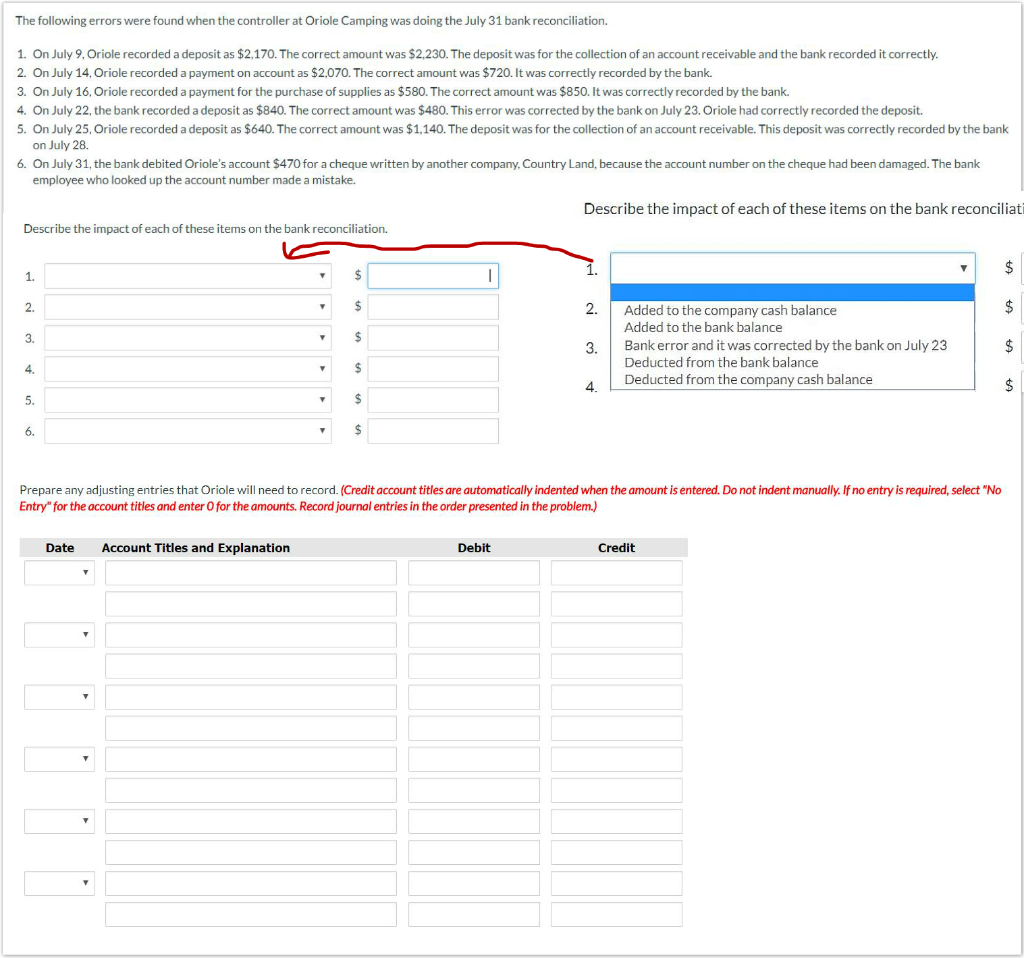Open third journal entry Date dropdown

point(59,697)
